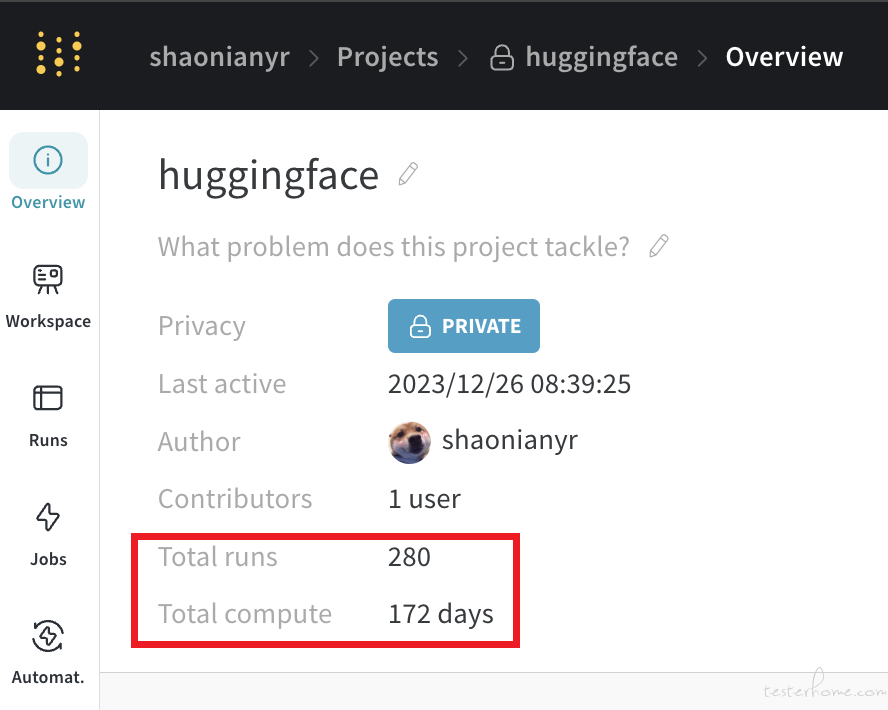
Task: Open the Workspace sidebar icon
Action: [x=48, y=279]
